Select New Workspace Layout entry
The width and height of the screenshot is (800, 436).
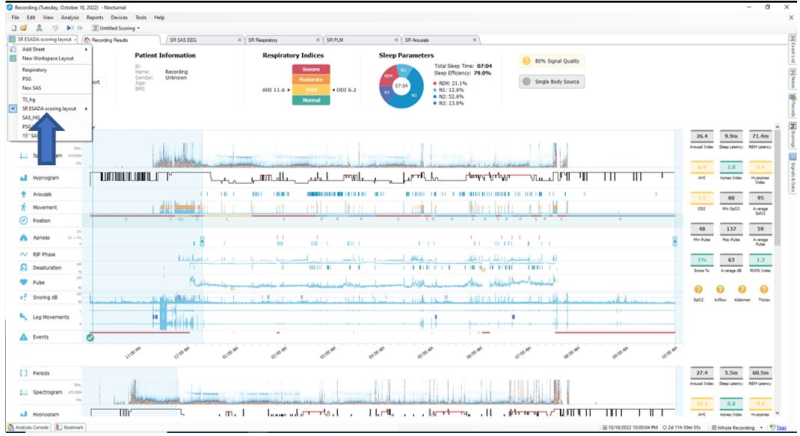pos(49,59)
